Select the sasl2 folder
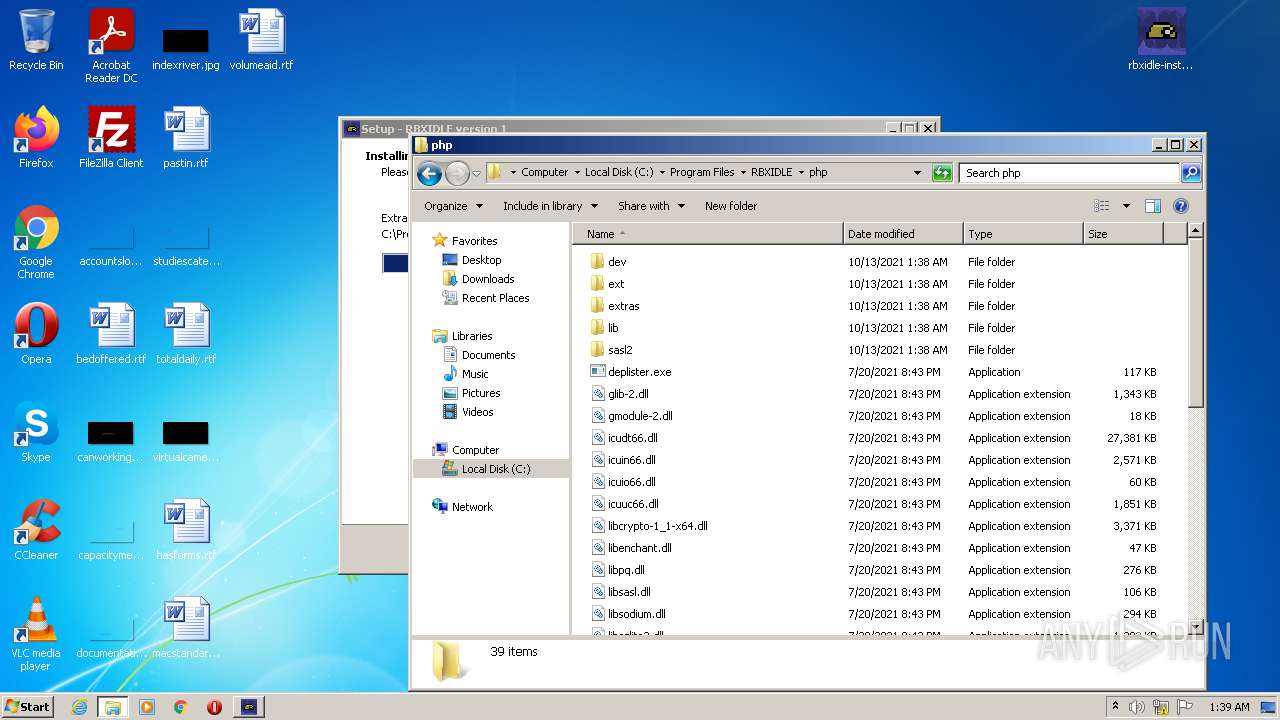Image resolution: width=1280 pixels, height=720 pixels. 611,350
